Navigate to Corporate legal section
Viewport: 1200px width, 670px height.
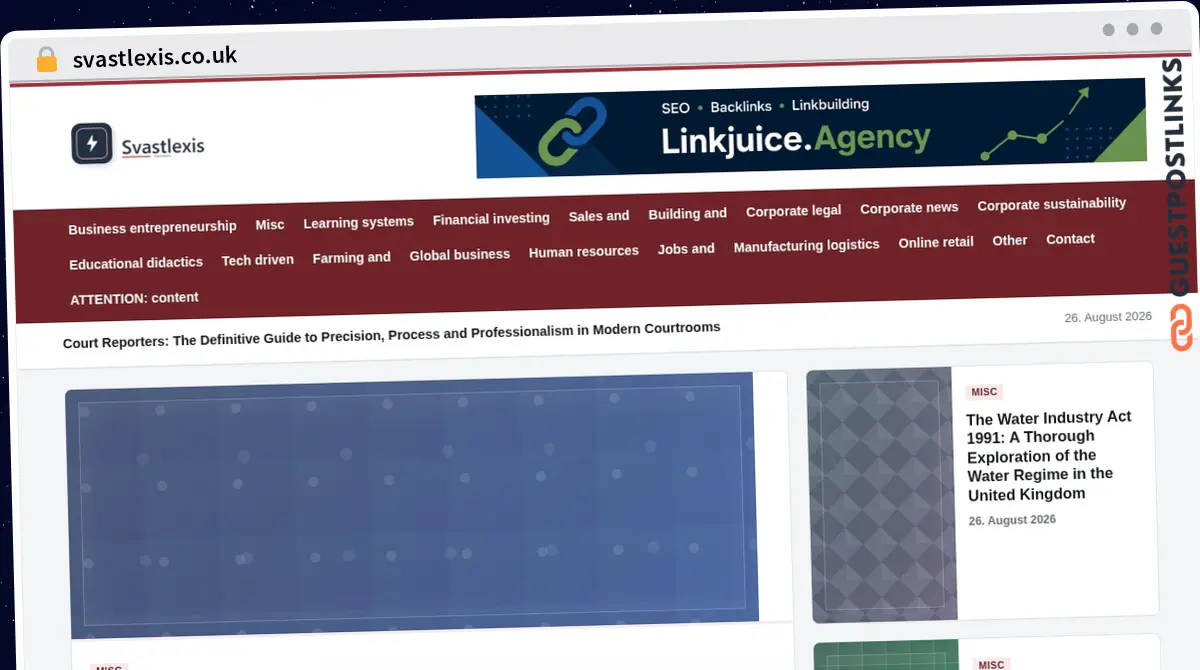(x=793, y=211)
